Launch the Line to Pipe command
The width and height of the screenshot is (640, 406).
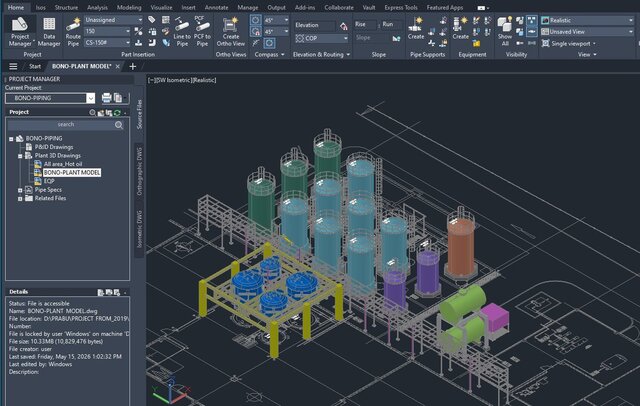tap(182, 32)
